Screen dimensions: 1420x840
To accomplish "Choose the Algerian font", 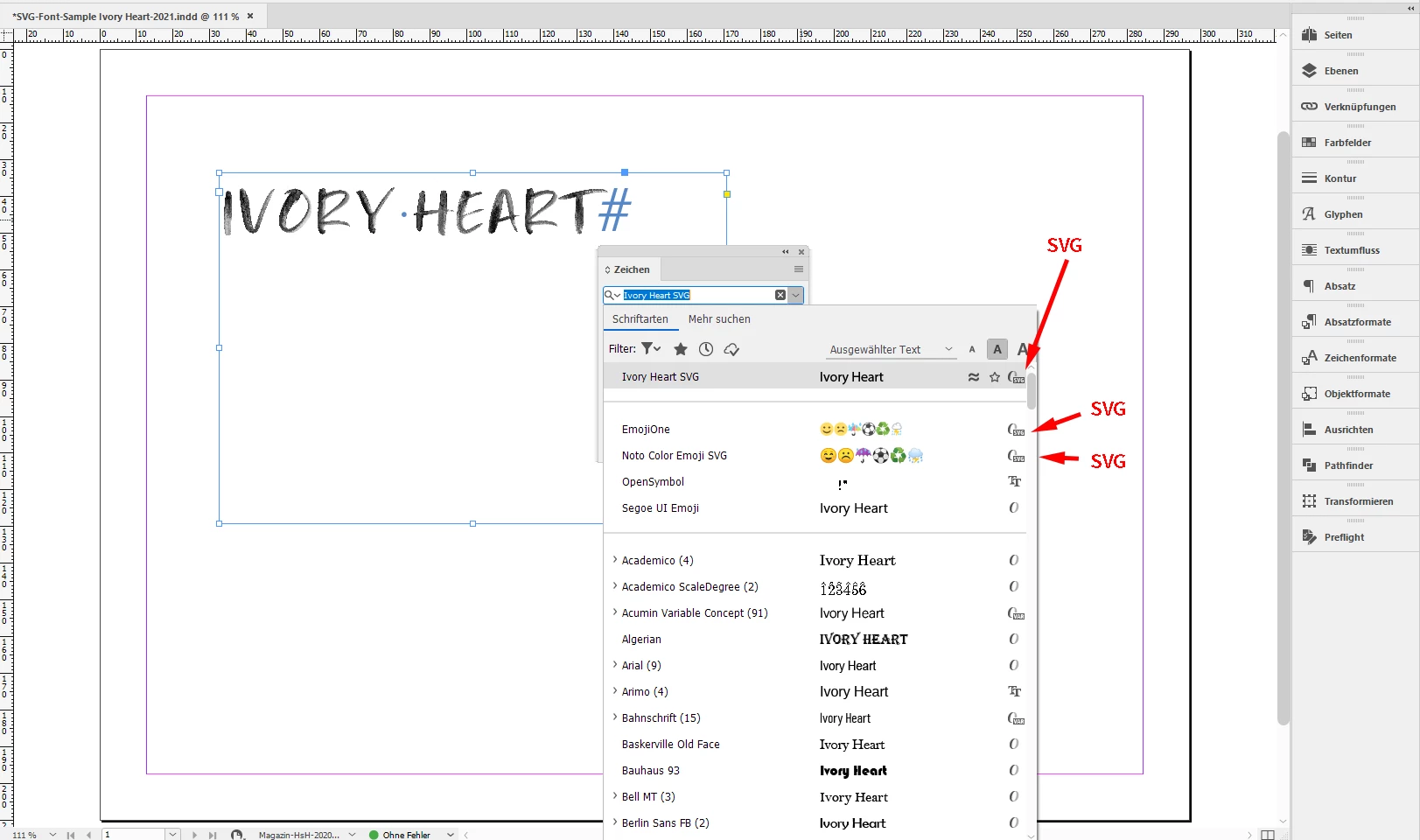I will point(814,640).
